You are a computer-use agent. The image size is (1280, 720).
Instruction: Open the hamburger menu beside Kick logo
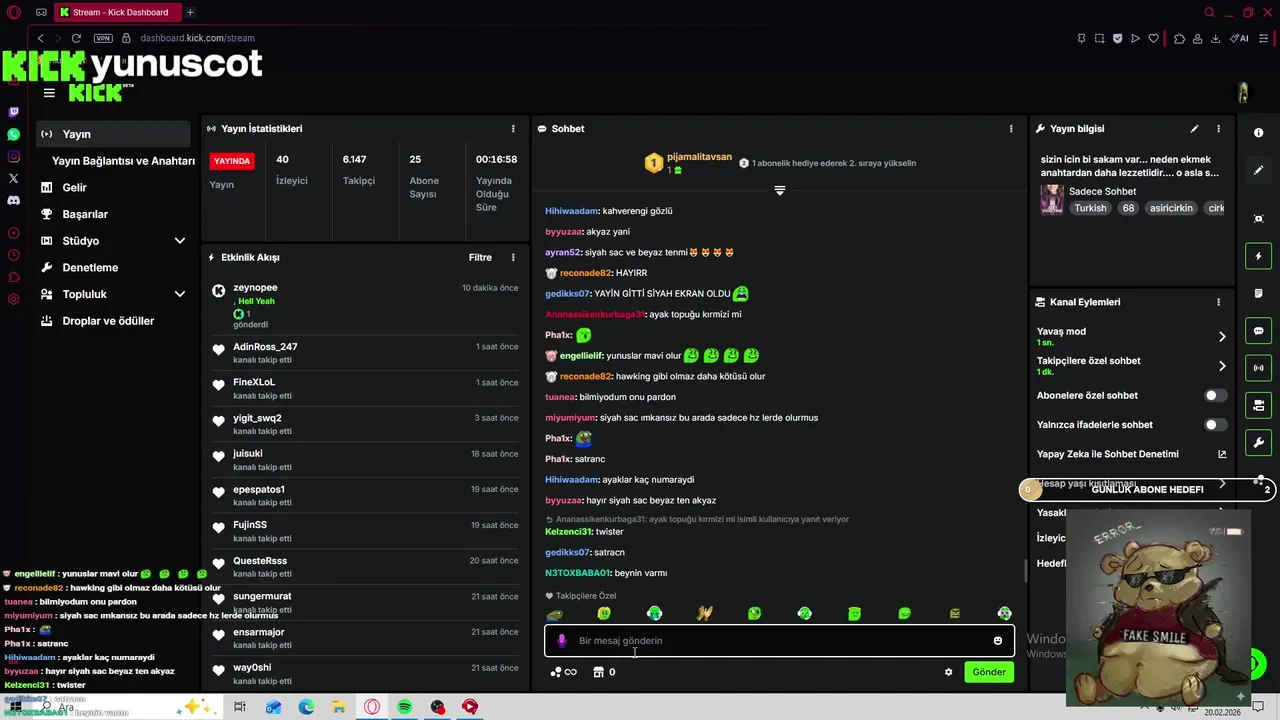pos(49,93)
